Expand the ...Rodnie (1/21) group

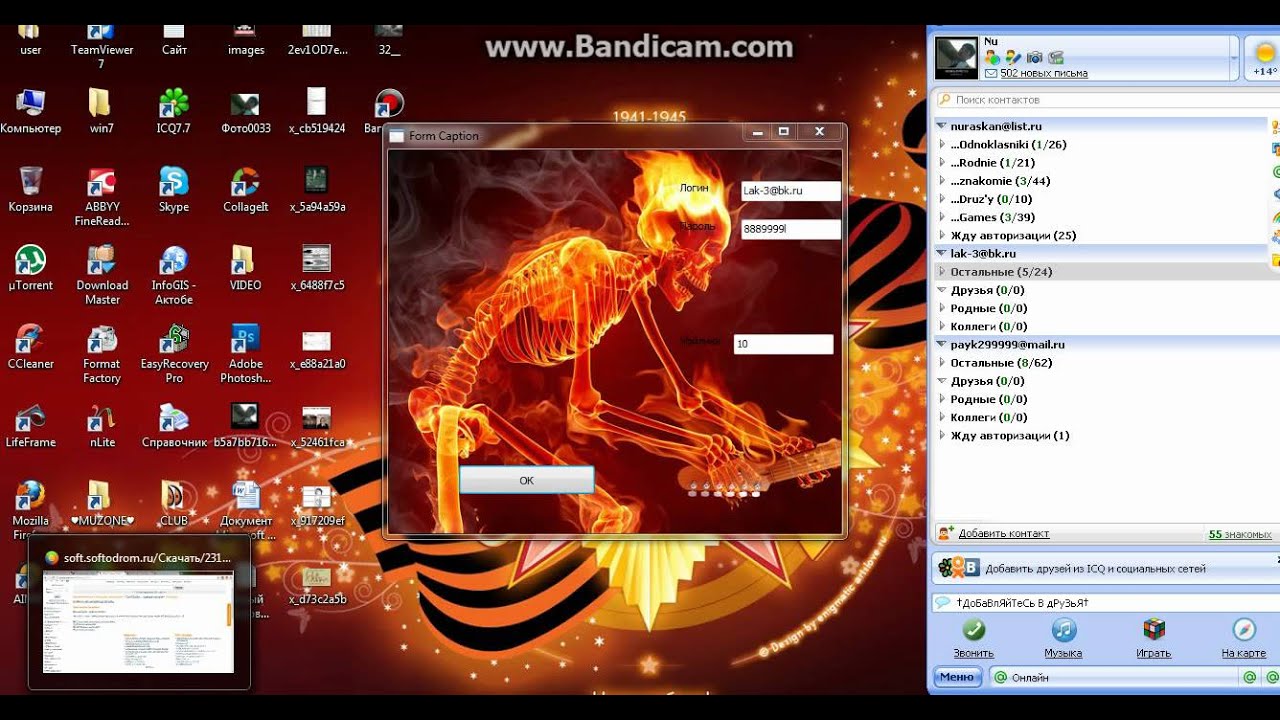pos(942,163)
